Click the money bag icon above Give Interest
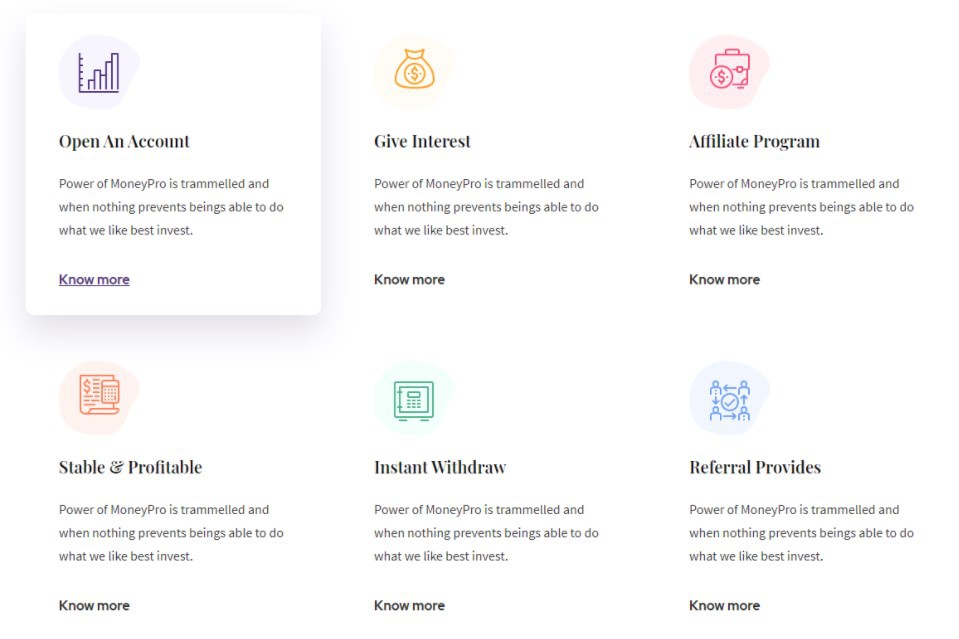 click(x=414, y=72)
